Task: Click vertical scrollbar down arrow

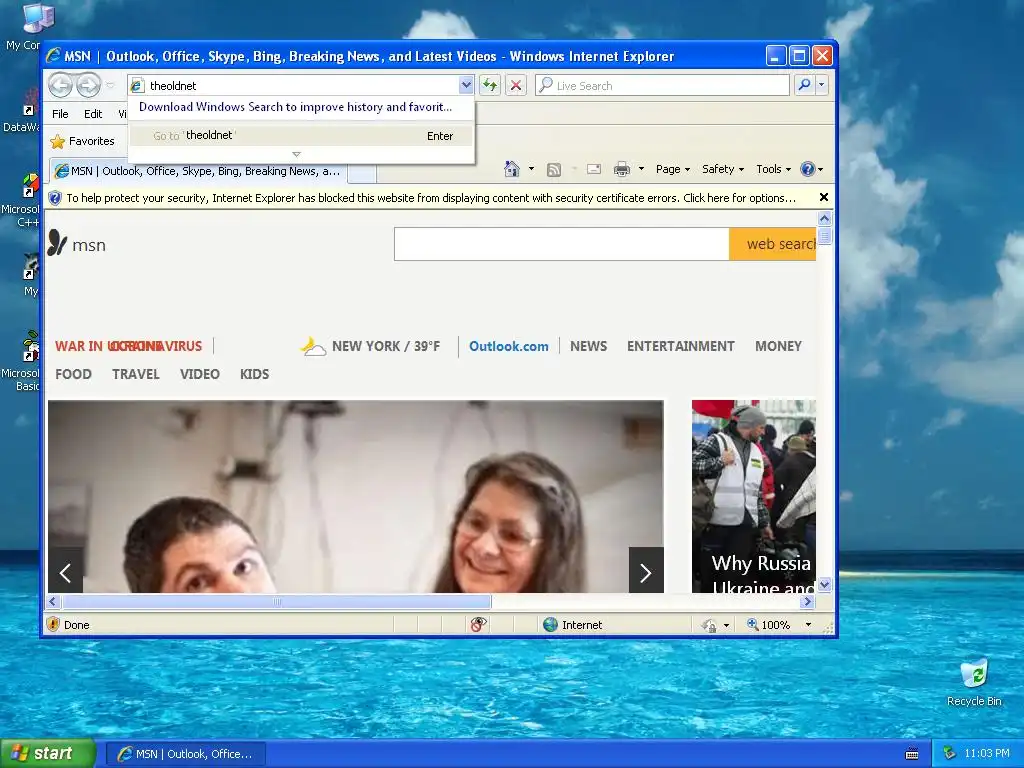Action: [824, 584]
